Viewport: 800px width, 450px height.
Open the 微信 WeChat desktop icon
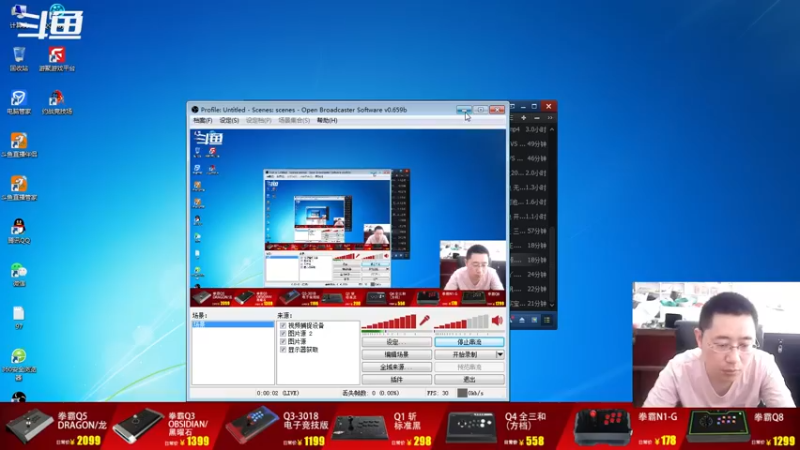coord(19,274)
